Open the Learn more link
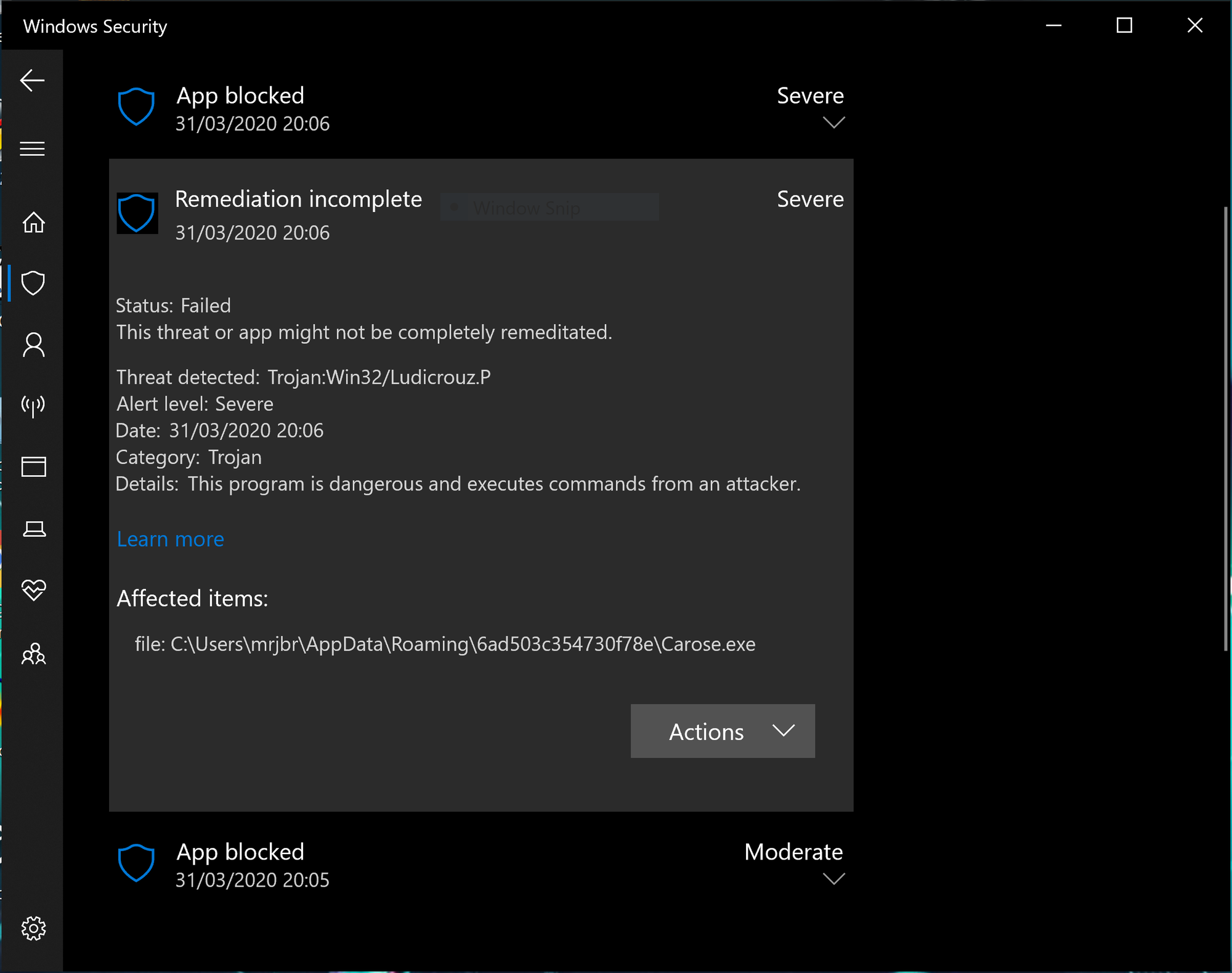The width and height of the screenshot is (1232, 973). [x=171, y=539]
